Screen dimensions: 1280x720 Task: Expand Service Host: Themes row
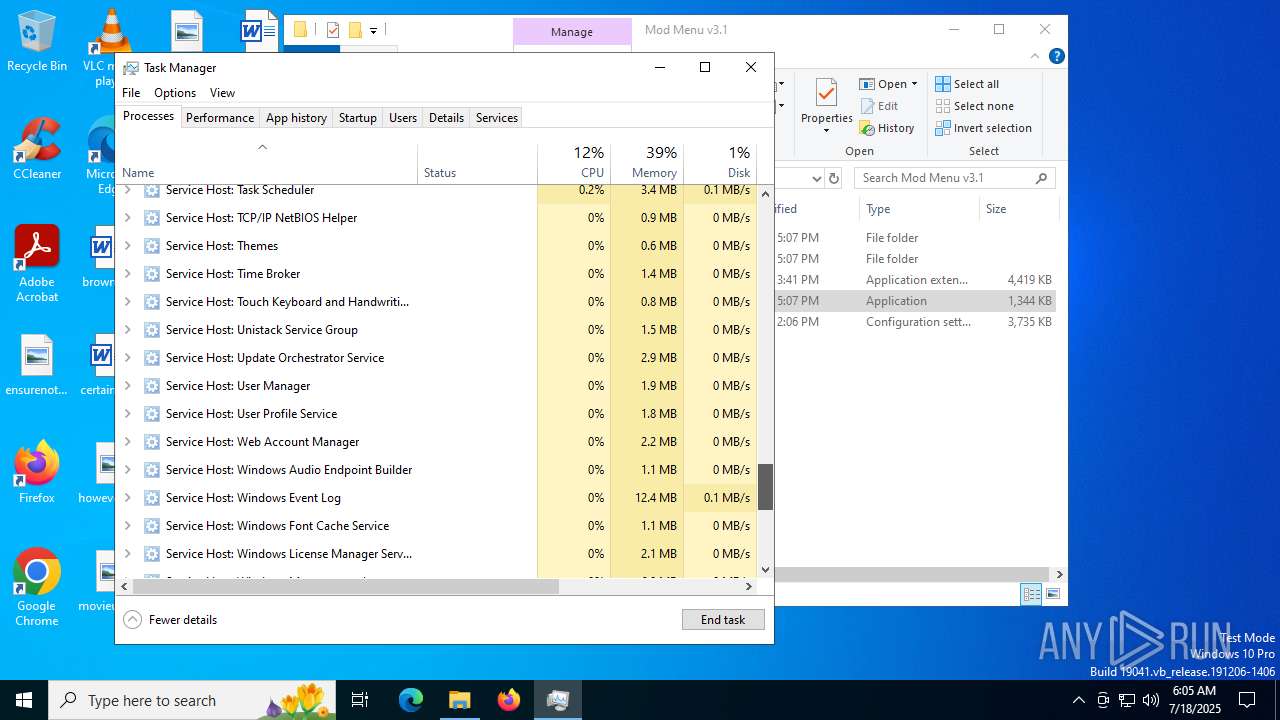click(127, 246)
